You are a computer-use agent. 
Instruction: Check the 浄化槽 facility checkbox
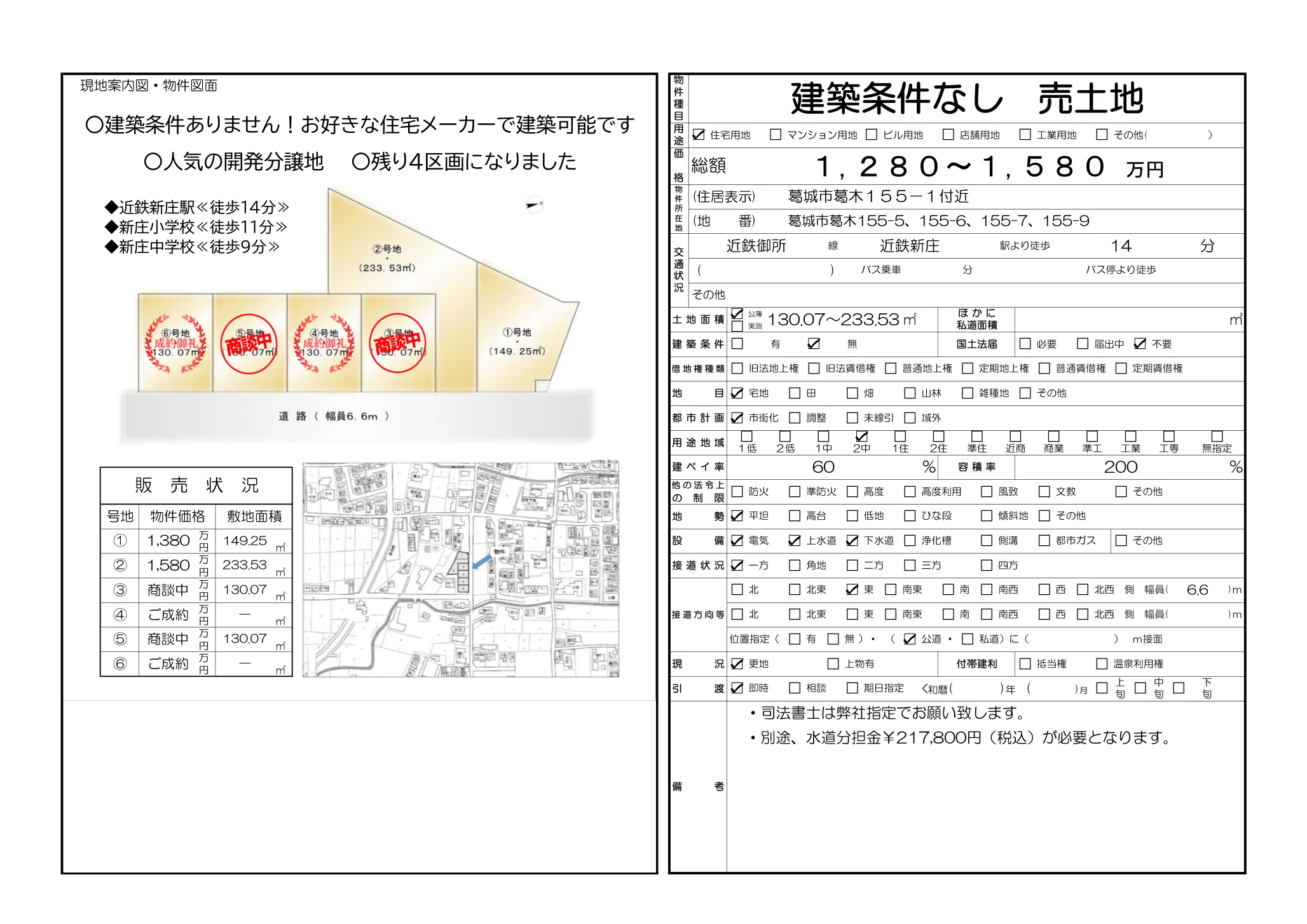(x=910, y=541)
